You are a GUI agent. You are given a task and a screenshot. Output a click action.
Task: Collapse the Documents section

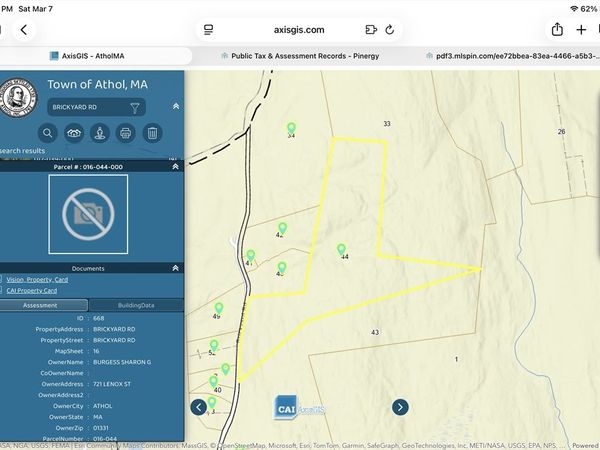(x=176, y=268)
